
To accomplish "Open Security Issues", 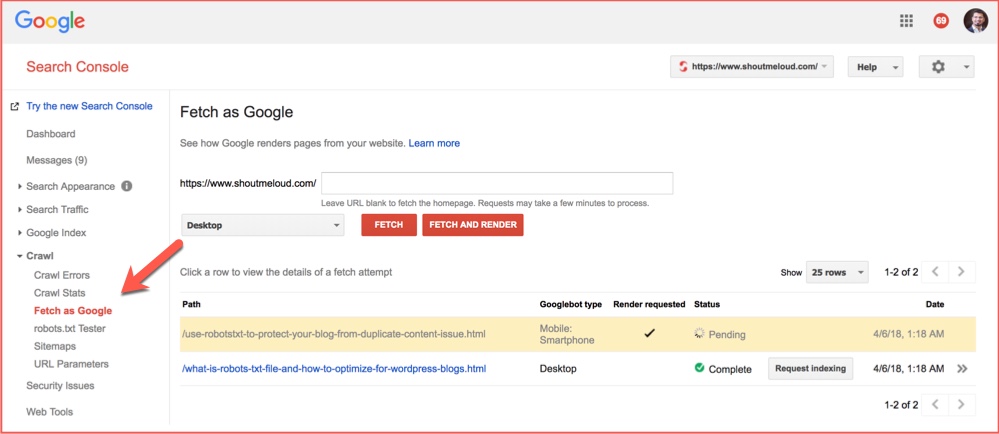I will [60, 386].
